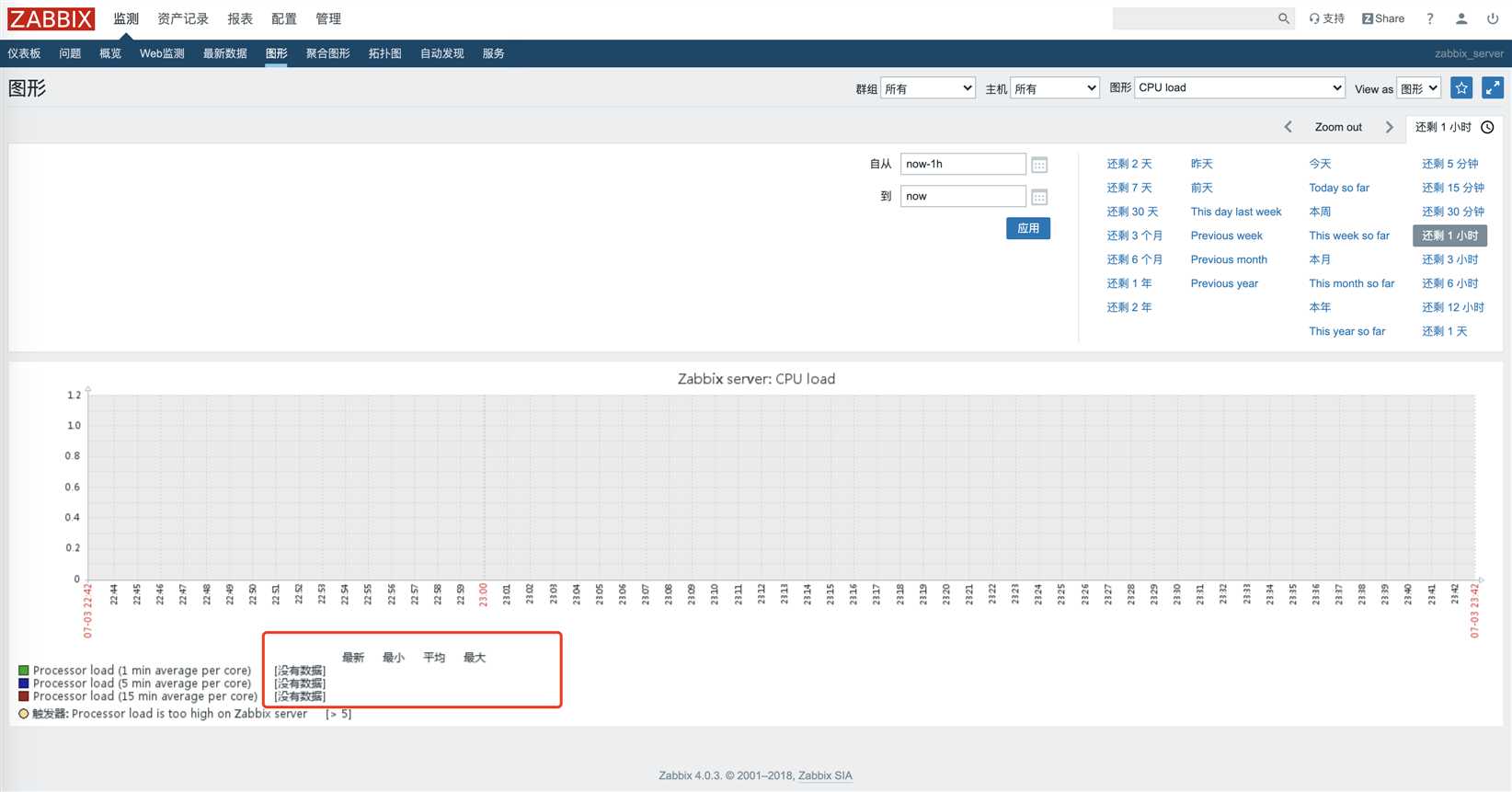
Task: Open the 配置 configuration menu
Action: (x=284, y=18)
